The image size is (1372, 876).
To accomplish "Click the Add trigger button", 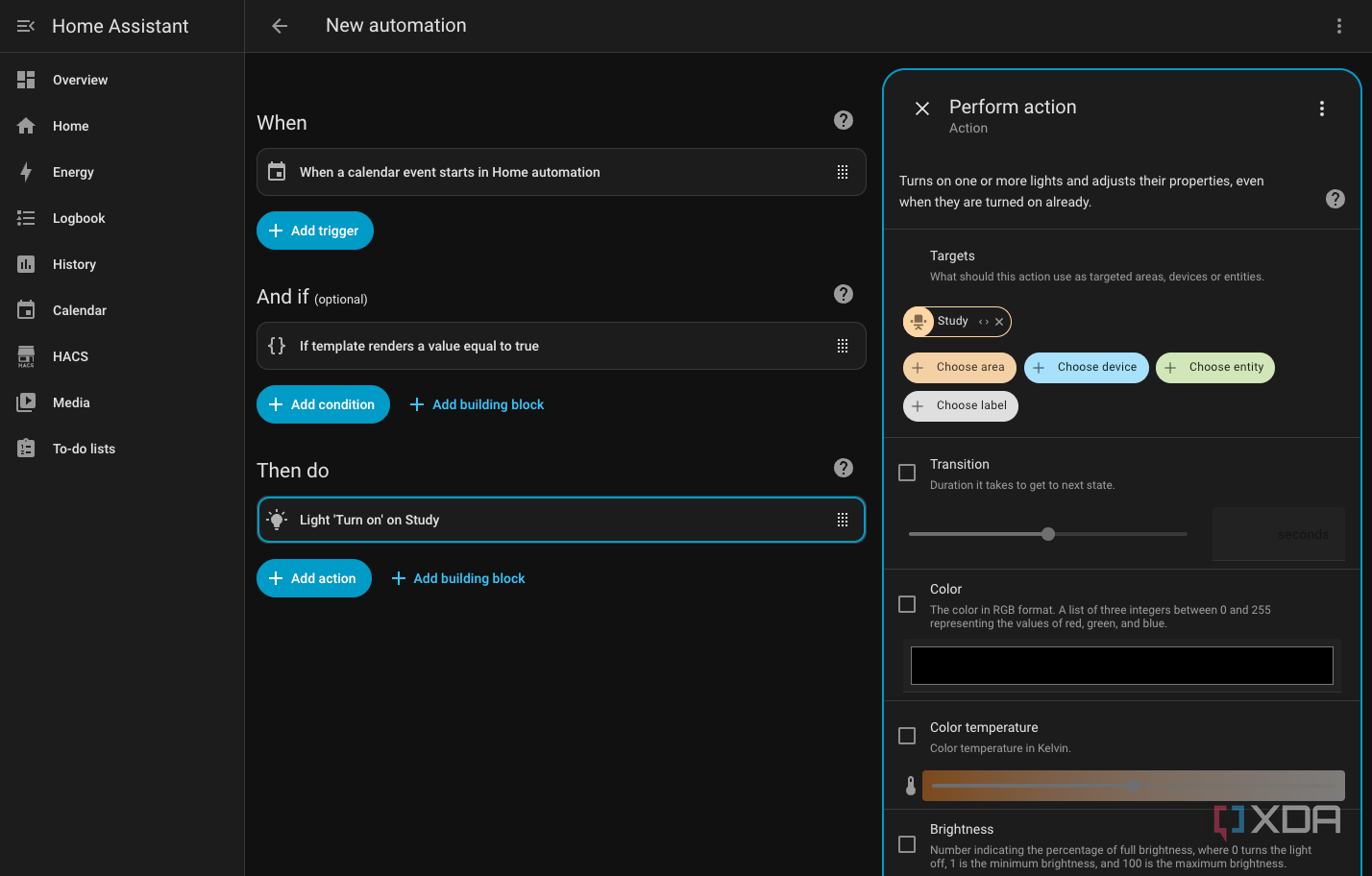I will (315, 231).
